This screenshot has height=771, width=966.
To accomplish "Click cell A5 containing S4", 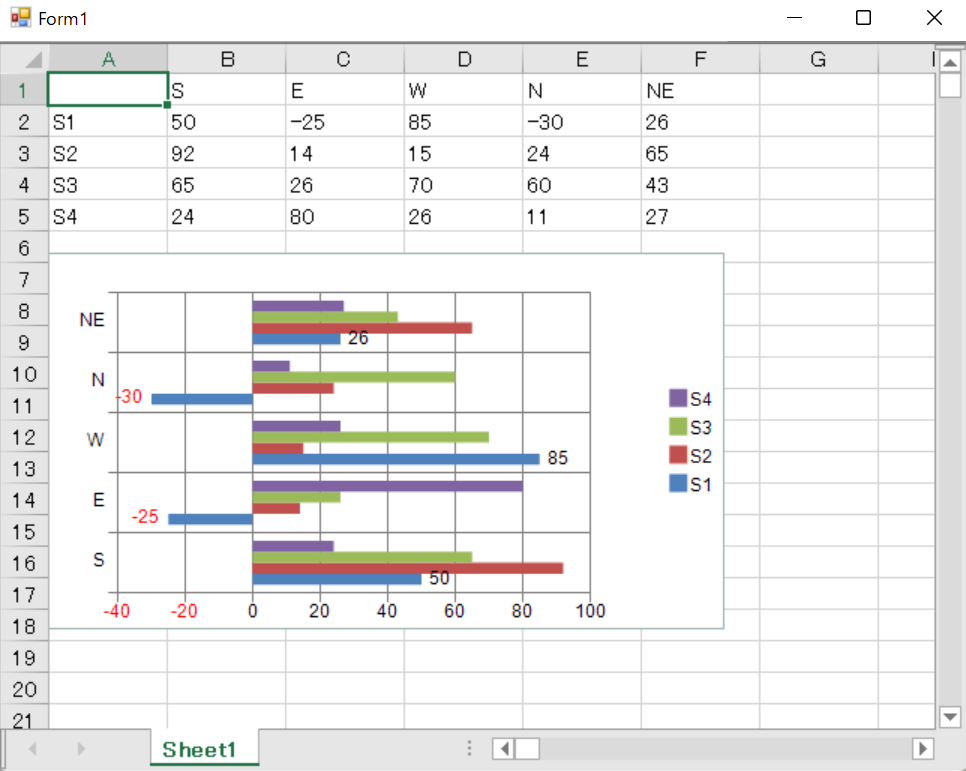I will (108, 216).
